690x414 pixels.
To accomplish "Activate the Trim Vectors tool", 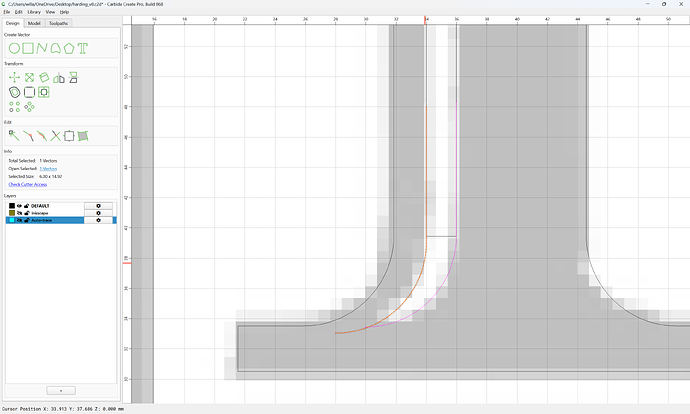I will pyautogui.click(x=28, y=136).
